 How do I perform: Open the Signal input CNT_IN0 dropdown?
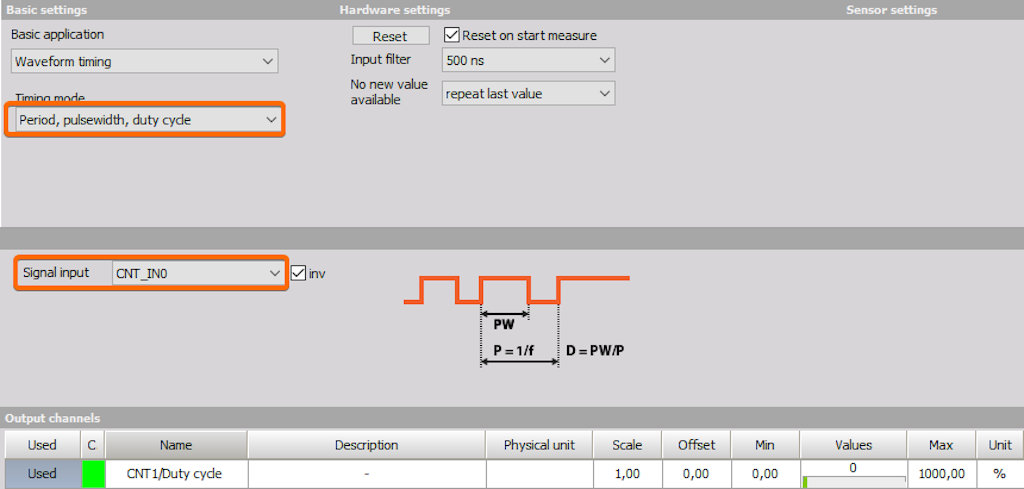[197, 274]
